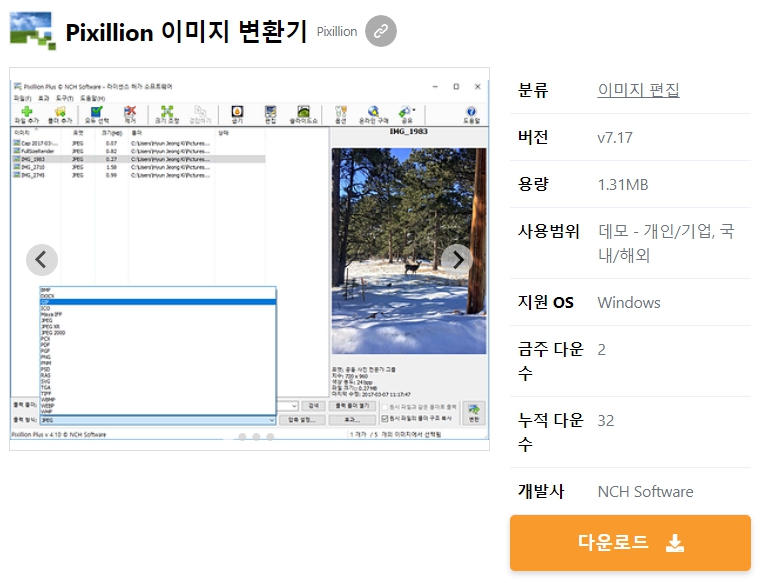Sort by the 포맷 column header
This screenshot has width=763, height=583.
click(x=78, y=132)
